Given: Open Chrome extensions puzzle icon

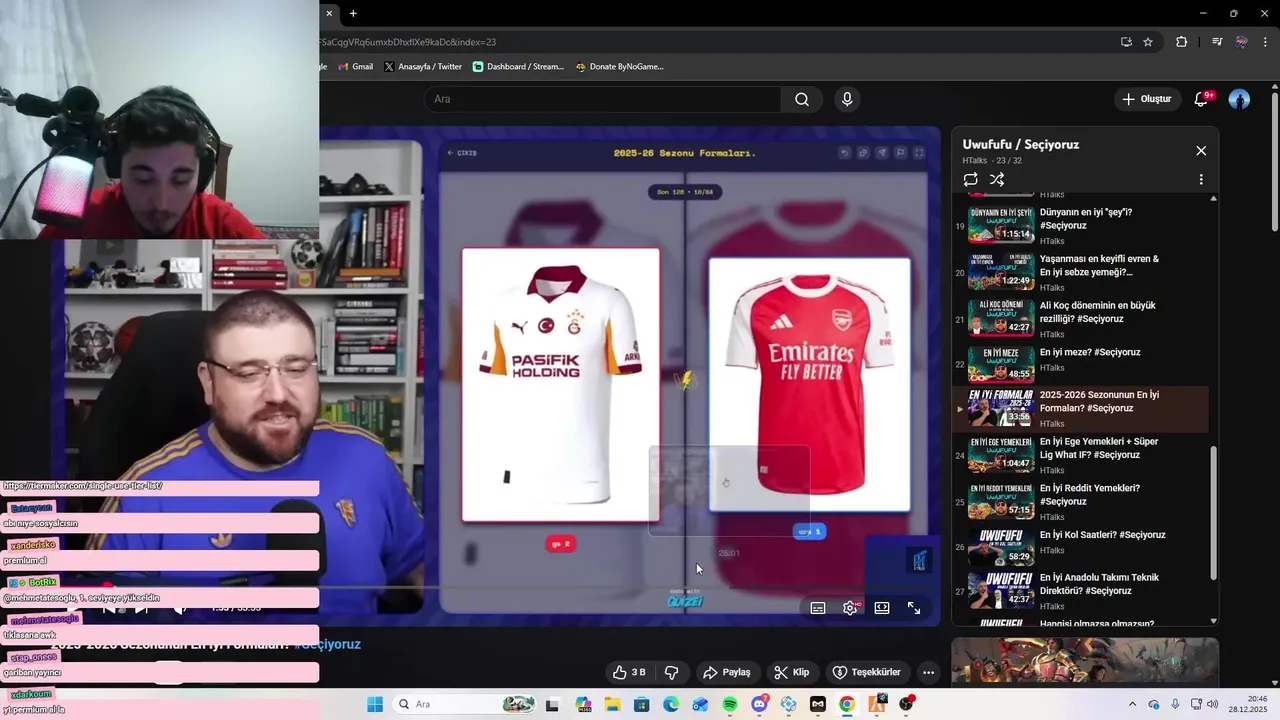Looking at the screenshot, I should pyautogui.click(x=1182, y=42).
